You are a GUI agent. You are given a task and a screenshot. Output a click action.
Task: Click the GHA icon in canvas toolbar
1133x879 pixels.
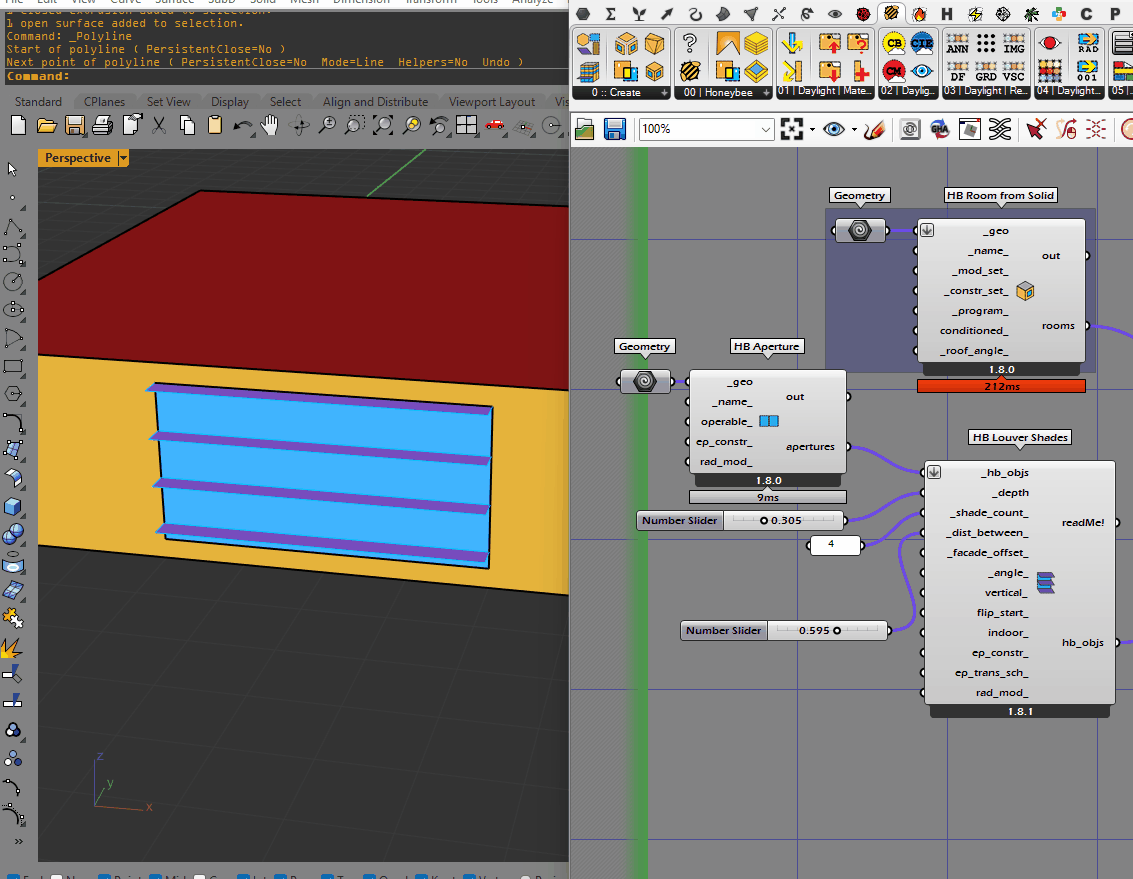(940, 129)
